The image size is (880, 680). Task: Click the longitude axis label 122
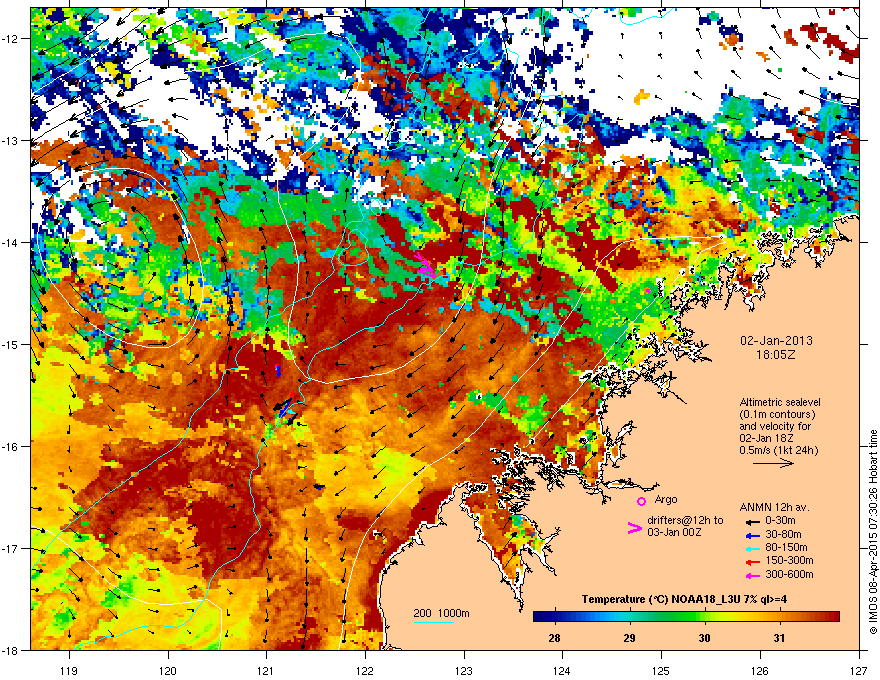365,670
